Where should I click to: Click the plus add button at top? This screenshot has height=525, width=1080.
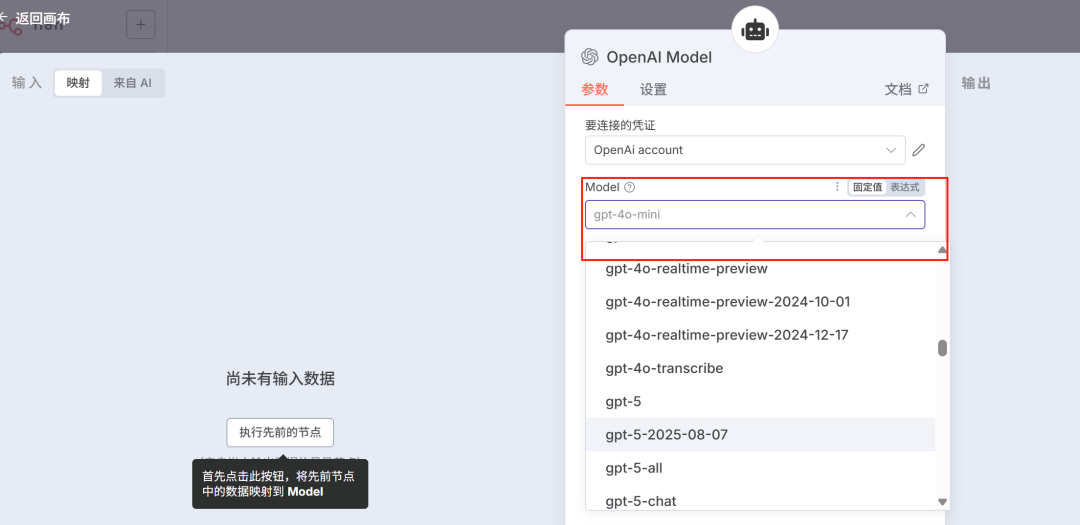141,25
